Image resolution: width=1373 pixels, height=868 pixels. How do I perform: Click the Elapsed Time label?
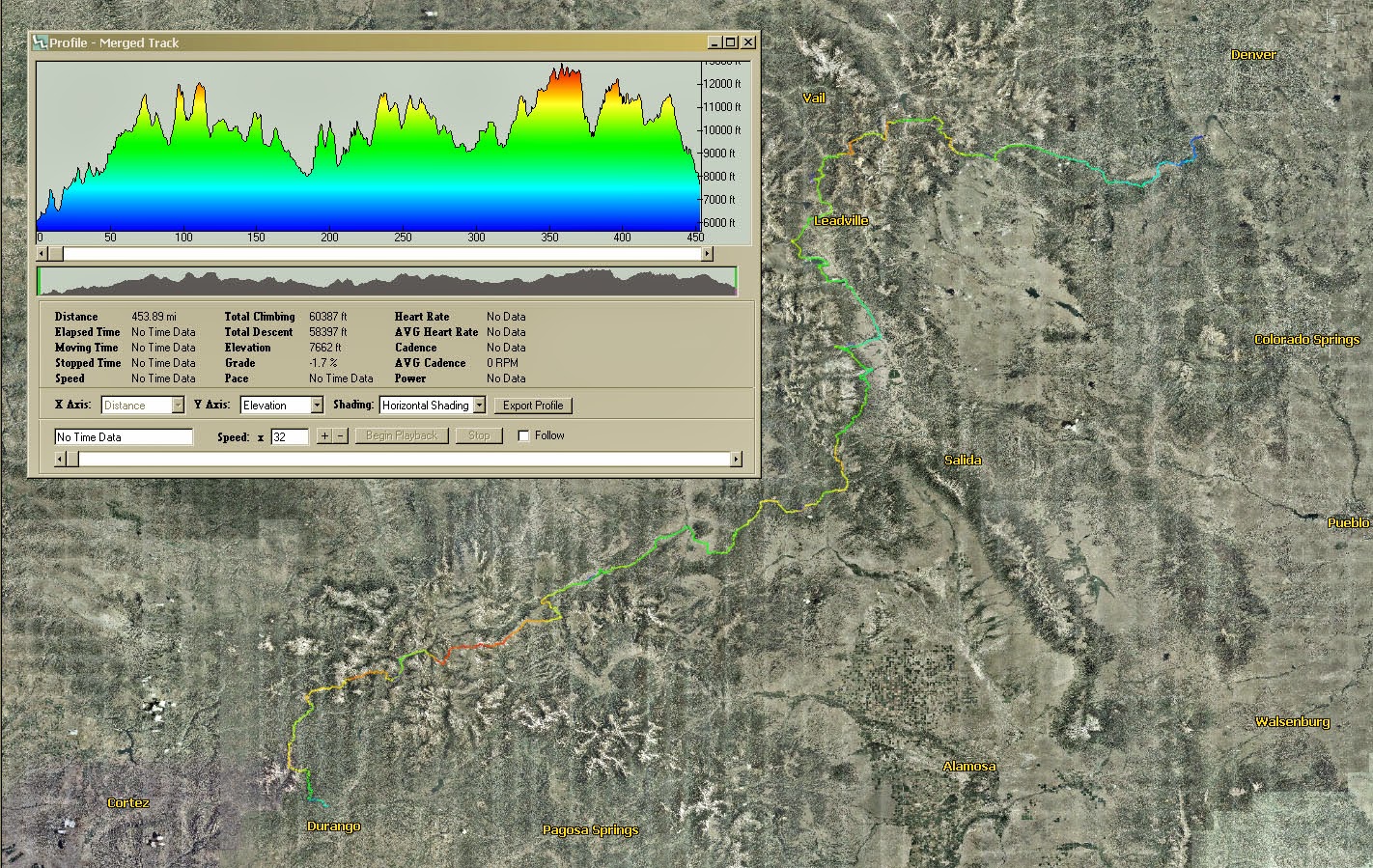(x=88, y=332)
